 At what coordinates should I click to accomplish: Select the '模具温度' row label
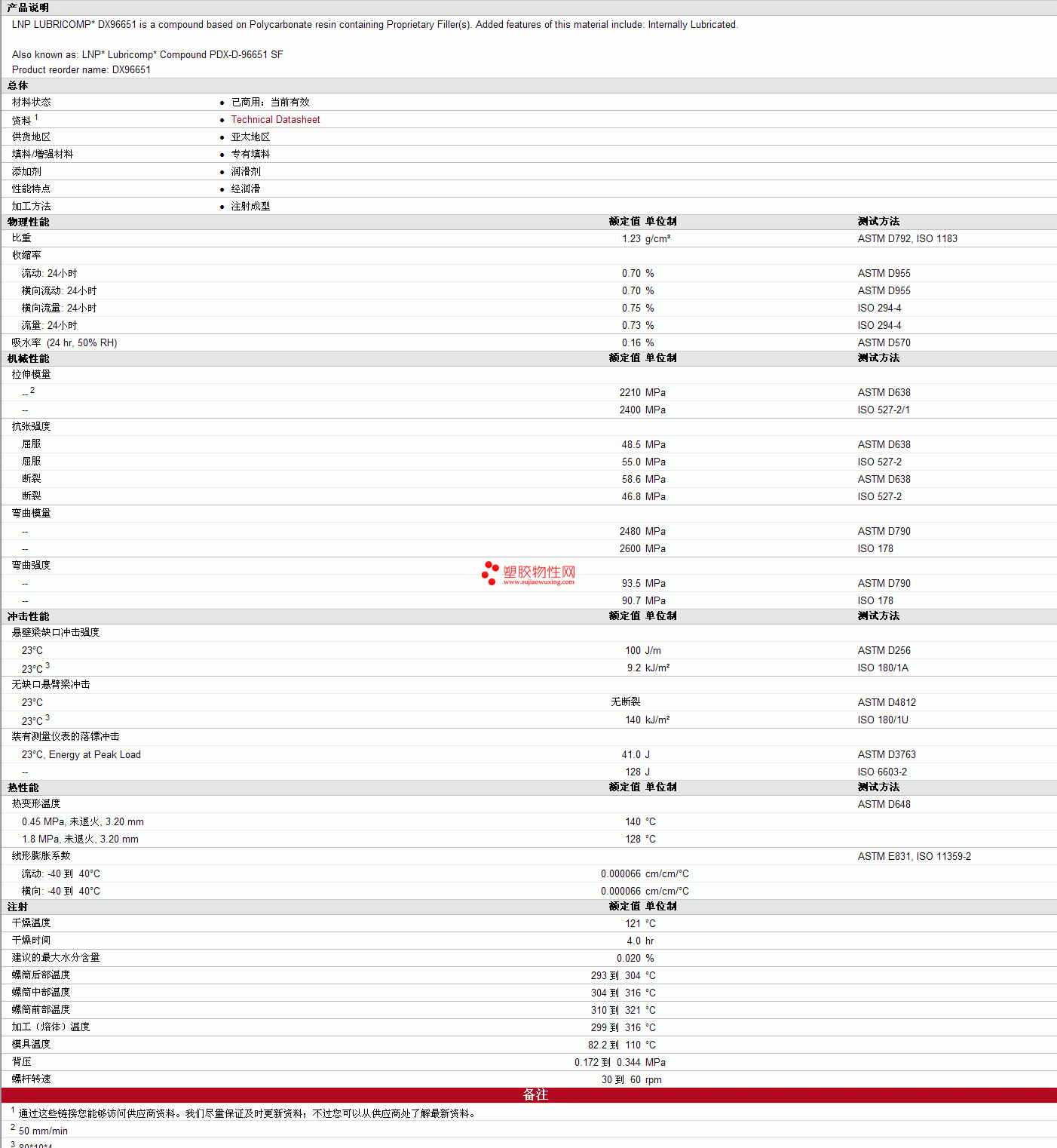(x=32, y=1044)
